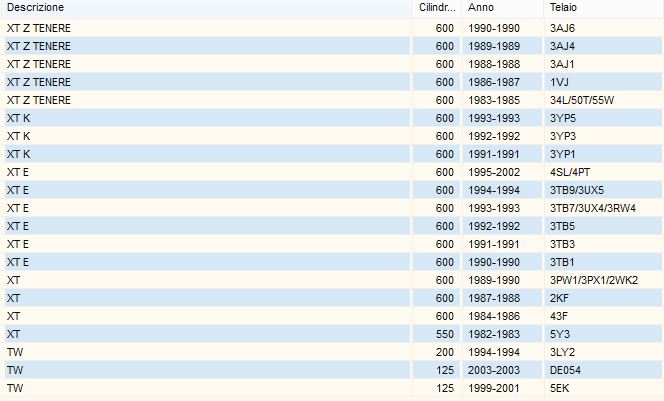664x401 pixels.
Task: Click frame code 3LY2
Action: coord(562,352)
